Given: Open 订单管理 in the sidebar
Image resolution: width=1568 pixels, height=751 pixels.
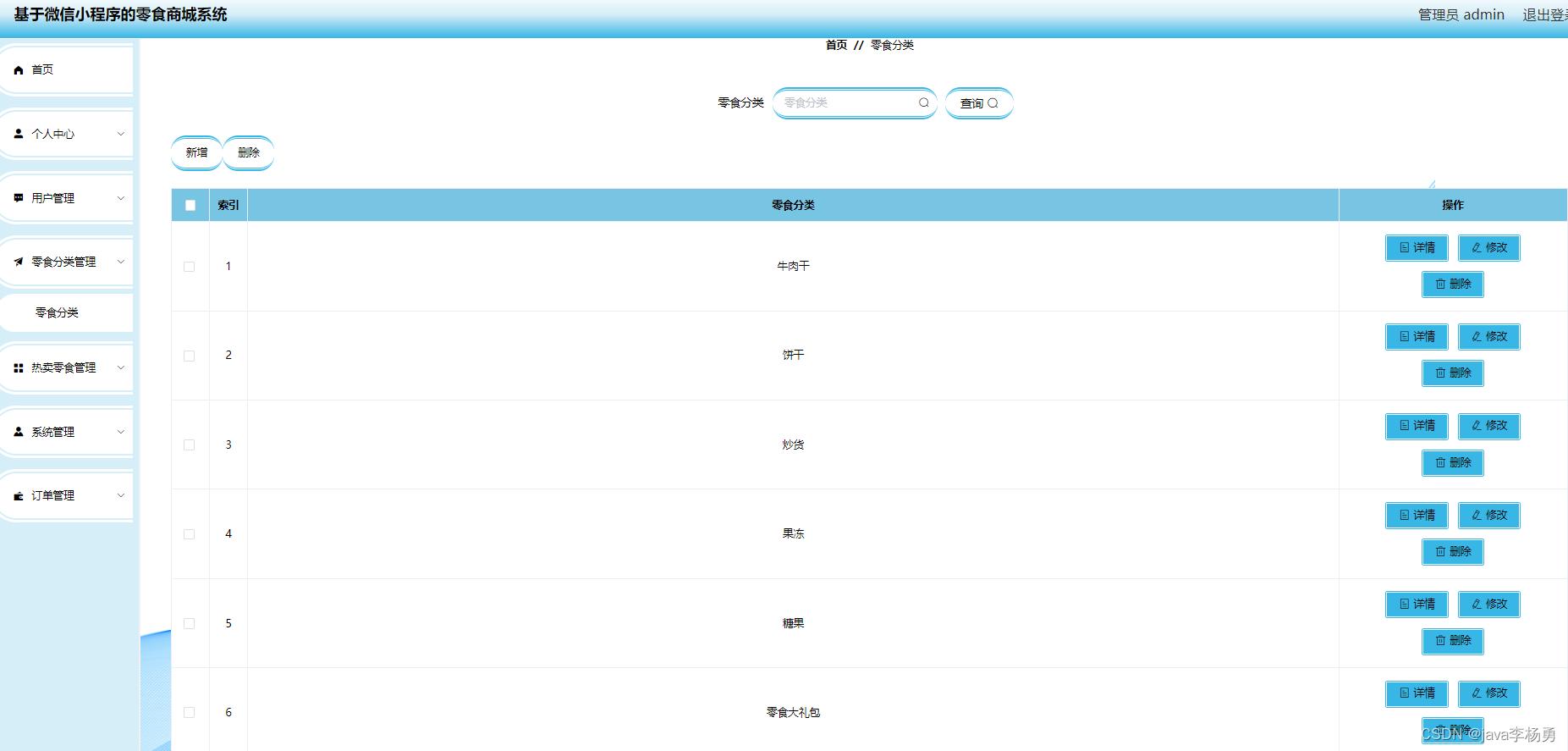Looking at the screenshot, I should [67, 496].
